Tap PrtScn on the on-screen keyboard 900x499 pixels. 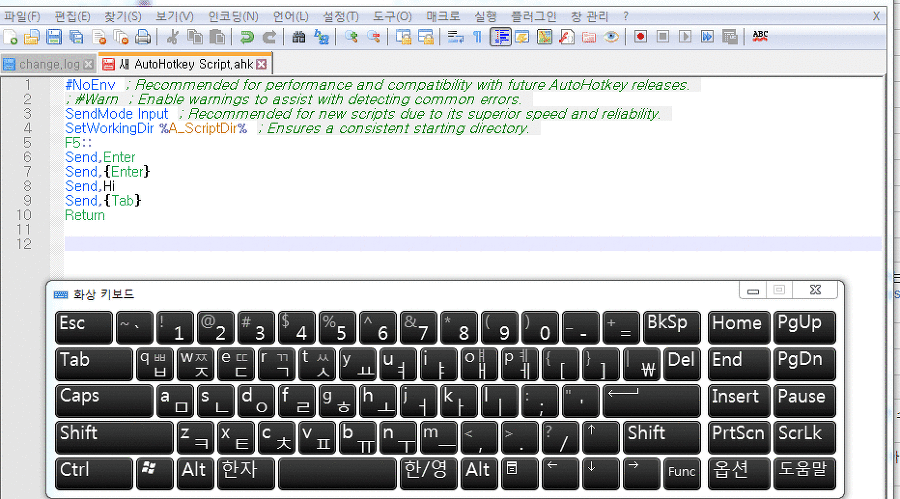click(x=739, y=437)
